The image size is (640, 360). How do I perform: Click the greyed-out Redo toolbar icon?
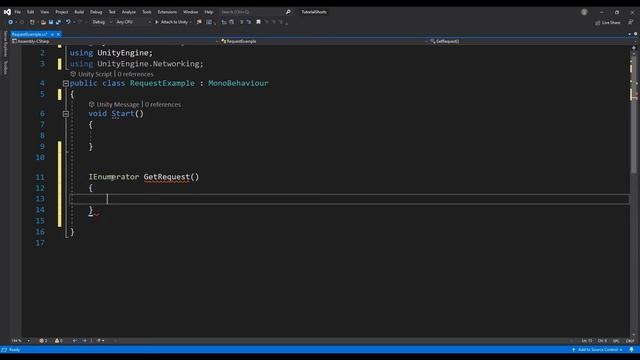point(80,22)
